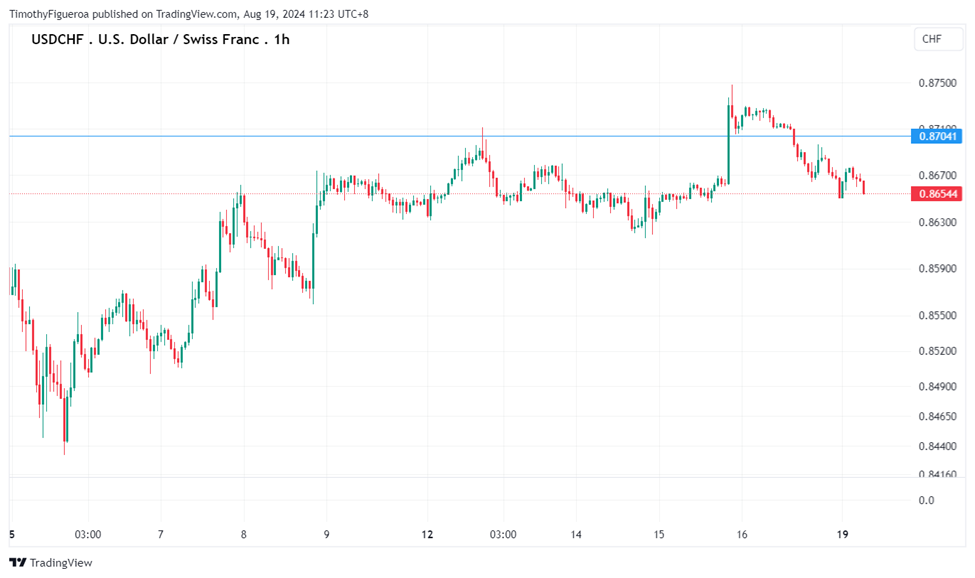Select date 12 on the time axis
The width and height of the screenshot is (975, 578).
point(427,535)
